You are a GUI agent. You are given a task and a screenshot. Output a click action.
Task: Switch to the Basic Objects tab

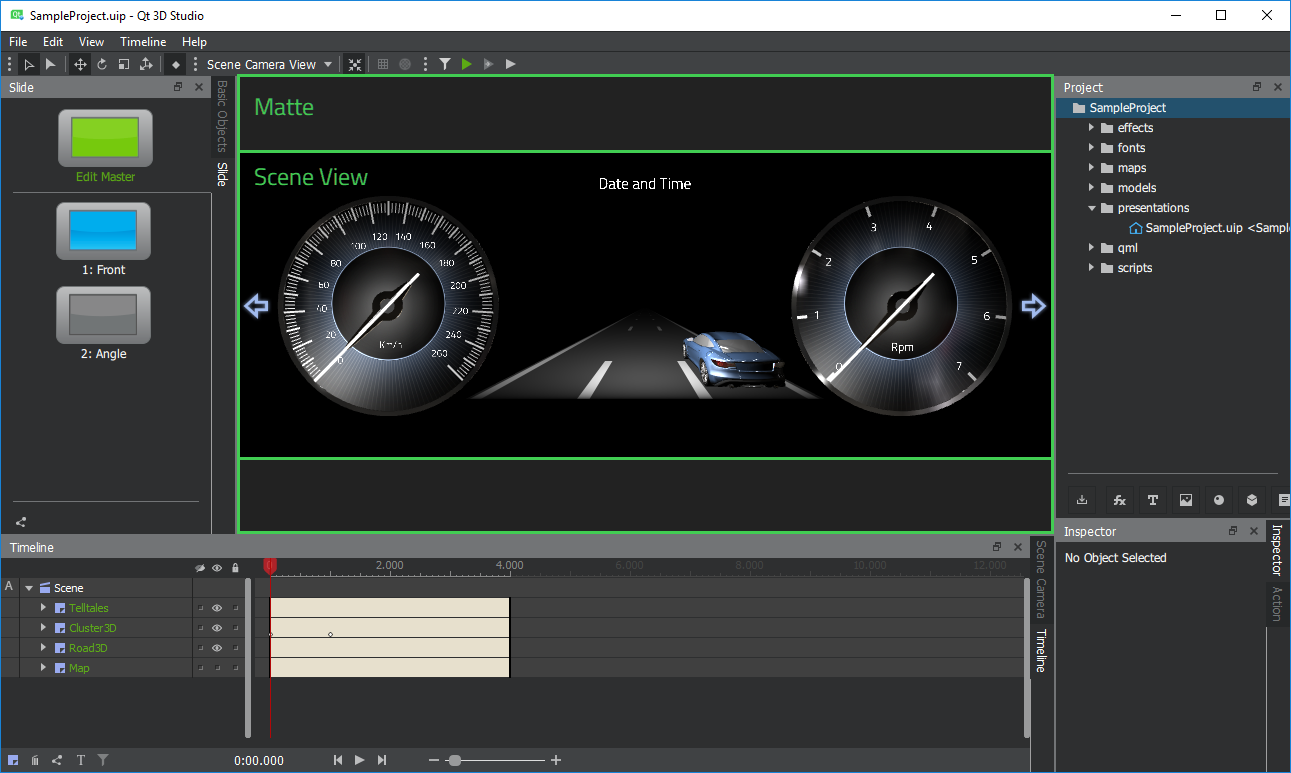[222, 116]
